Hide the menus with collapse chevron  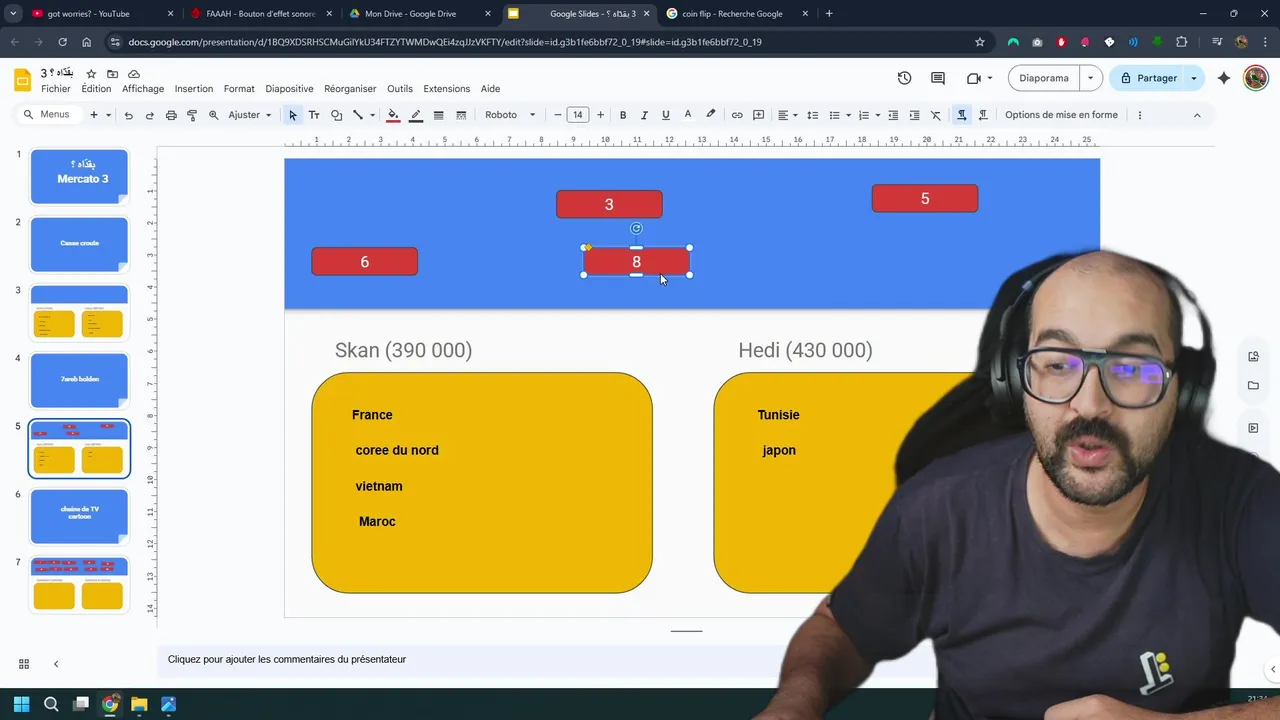[x=1197, y=115]
